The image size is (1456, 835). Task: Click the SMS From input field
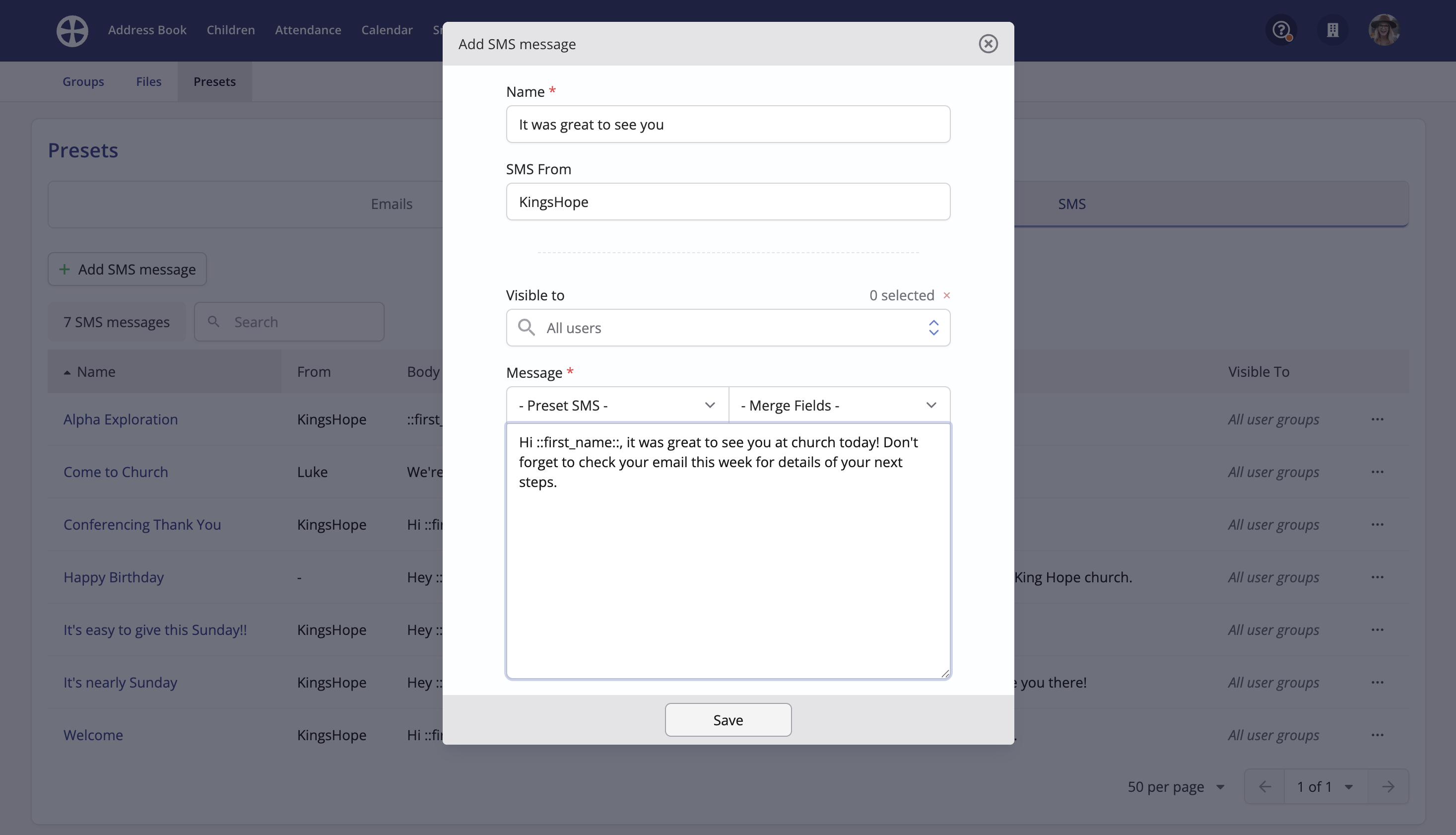(x=728, y=202)
